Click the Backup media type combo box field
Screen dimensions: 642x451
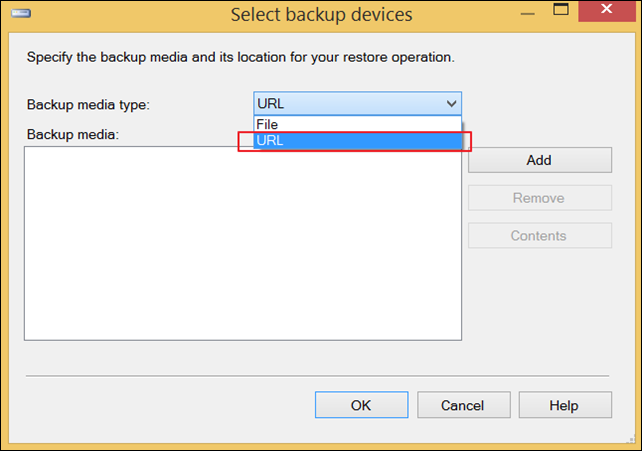point(357,104)
